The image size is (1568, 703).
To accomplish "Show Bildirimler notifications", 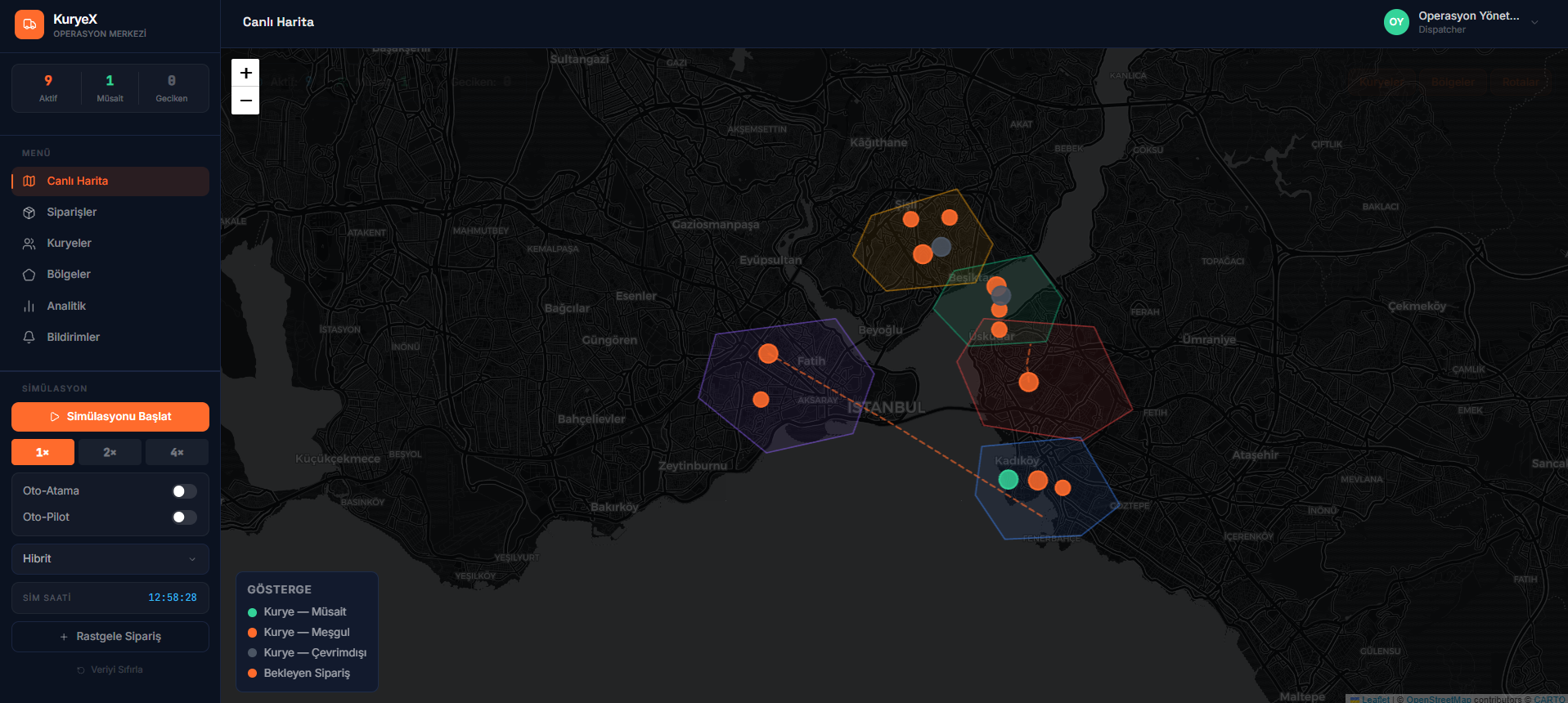I will coord(110,337).
